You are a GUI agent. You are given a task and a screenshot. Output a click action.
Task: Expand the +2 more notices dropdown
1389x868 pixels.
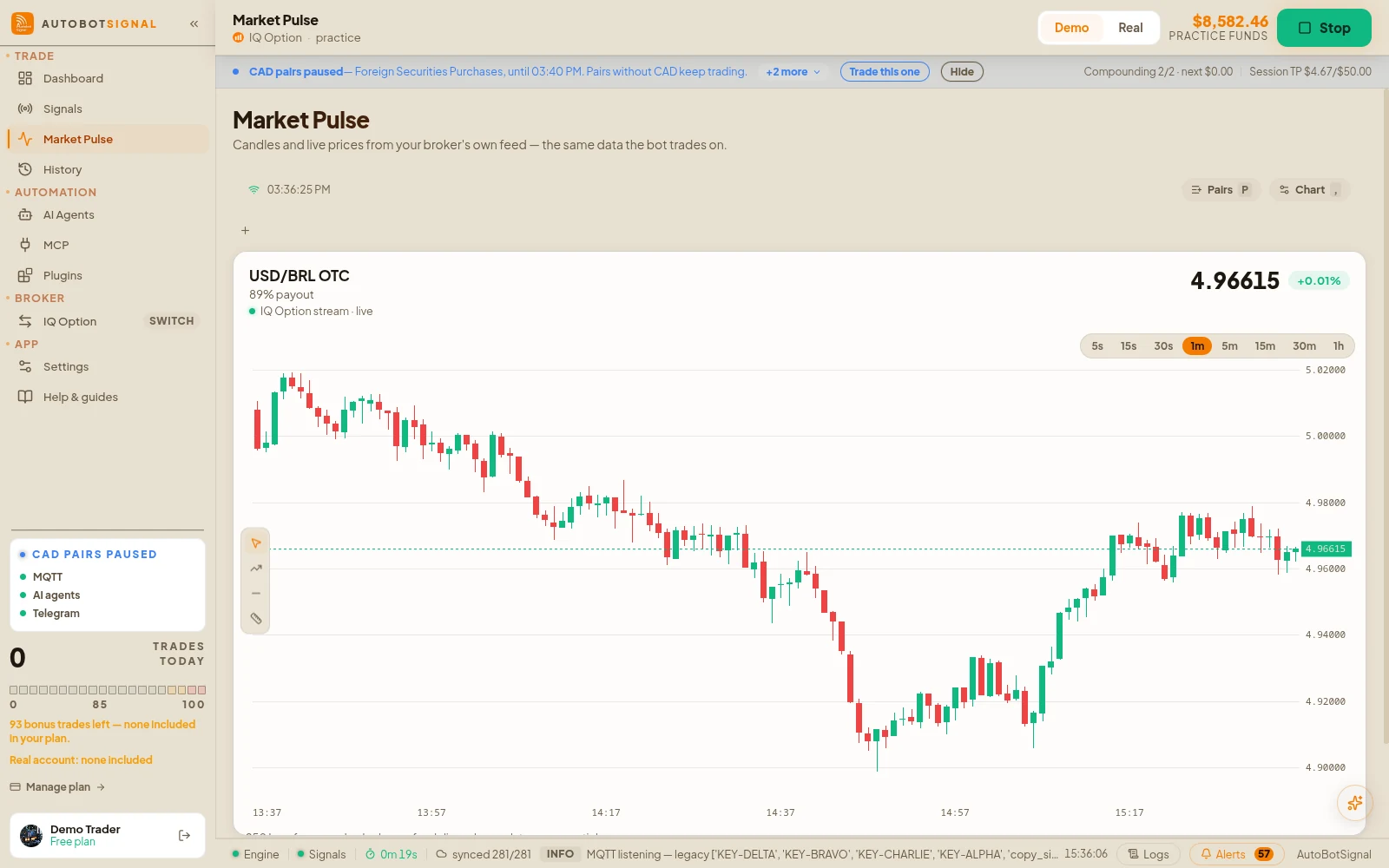click(793, 72)
